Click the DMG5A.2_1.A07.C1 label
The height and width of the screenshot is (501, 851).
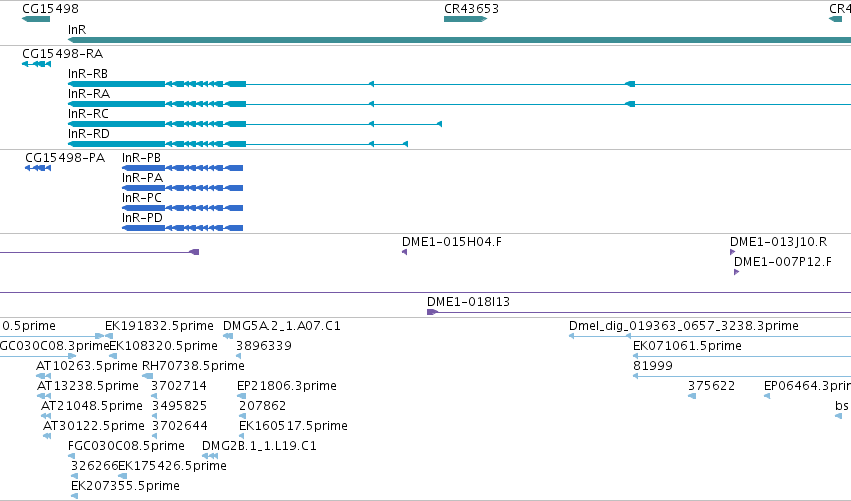(x=282, y=326)
